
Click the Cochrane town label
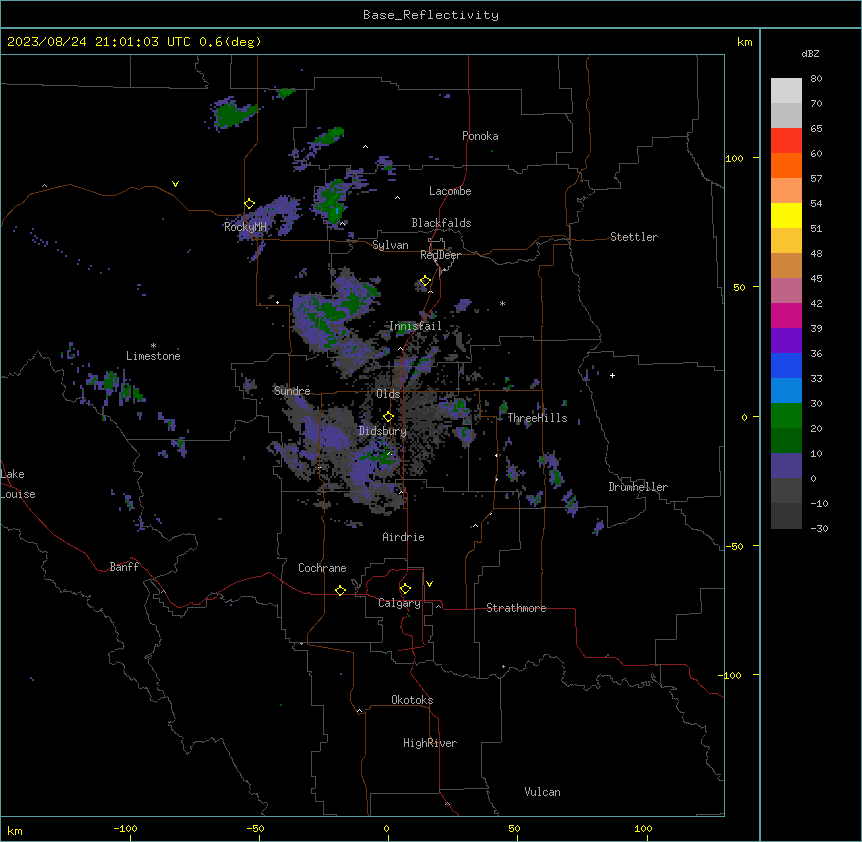pos(322,568)
